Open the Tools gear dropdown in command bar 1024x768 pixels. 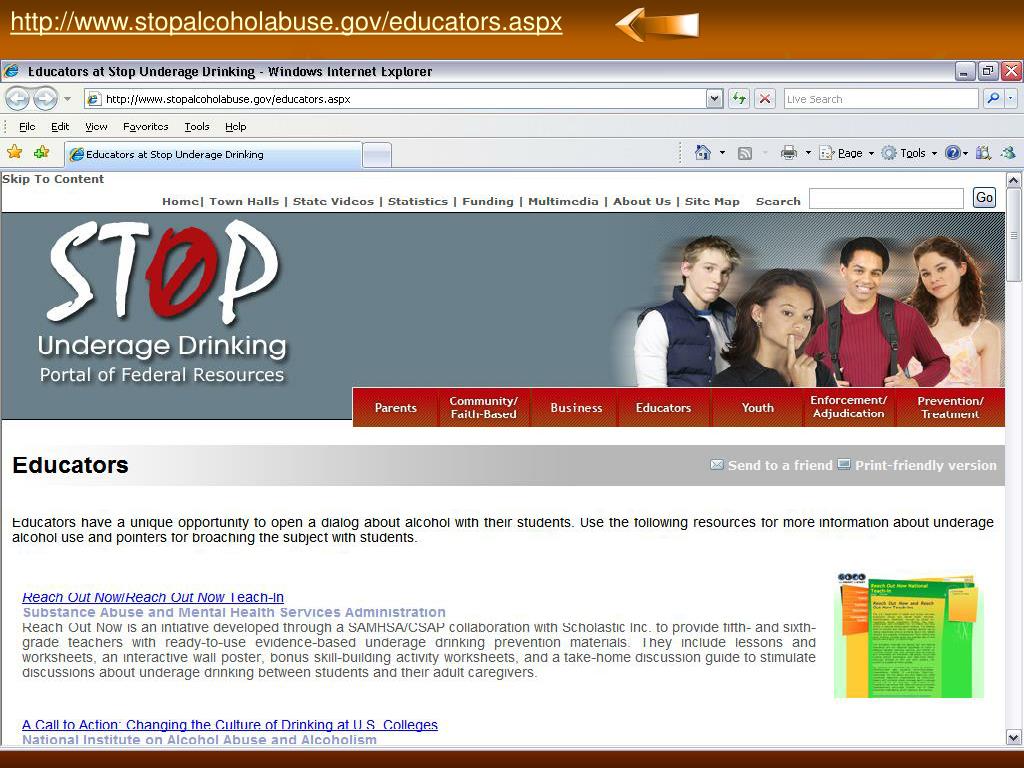click(x=909, y=153)
